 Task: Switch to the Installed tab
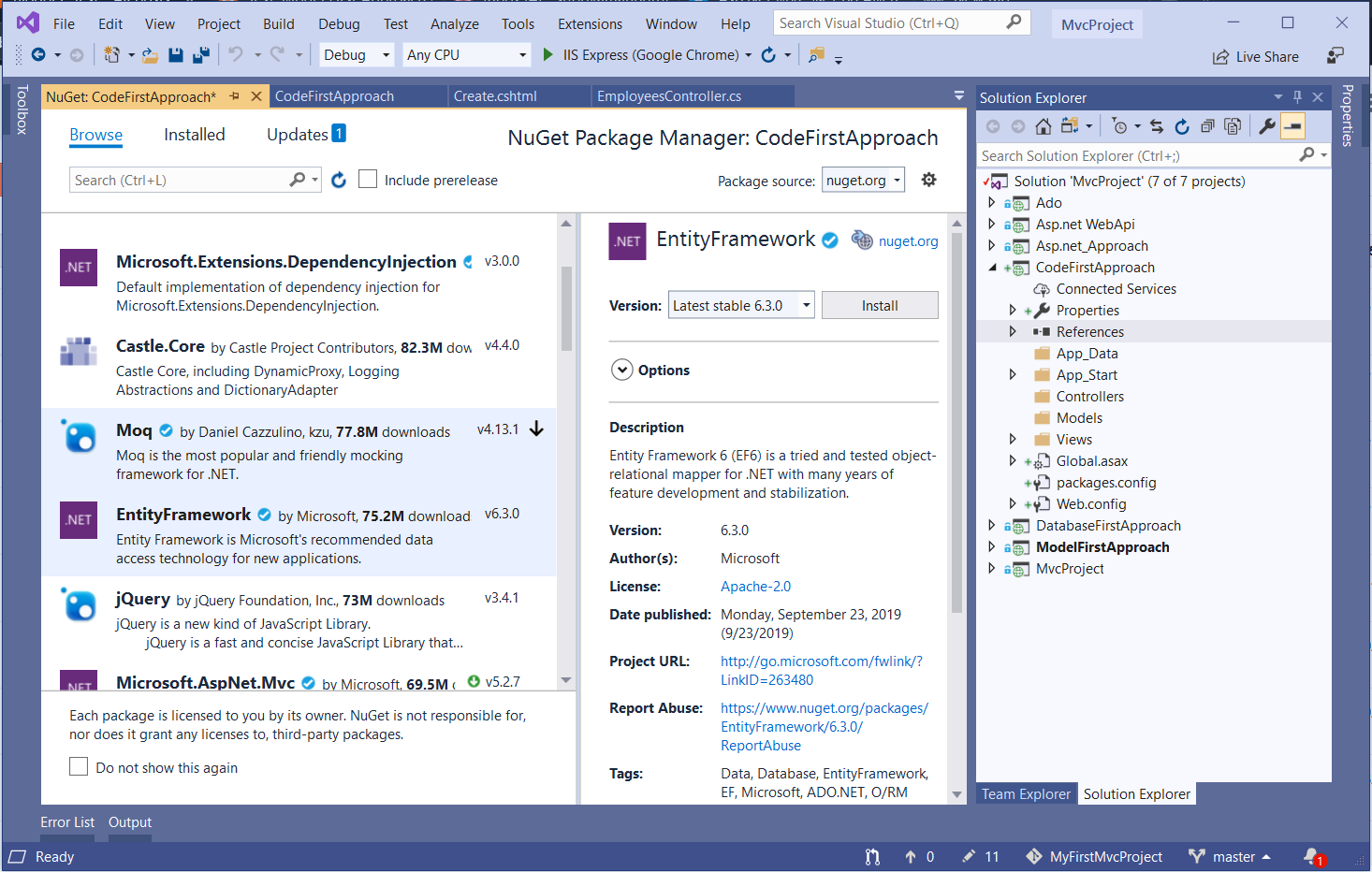click(195, 135)
